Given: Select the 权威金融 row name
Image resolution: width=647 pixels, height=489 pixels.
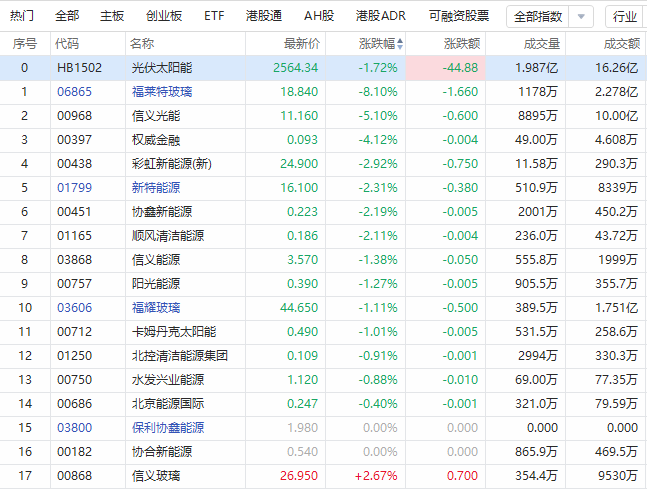Looking at the screenshot, I should click(x=156, y=140).
